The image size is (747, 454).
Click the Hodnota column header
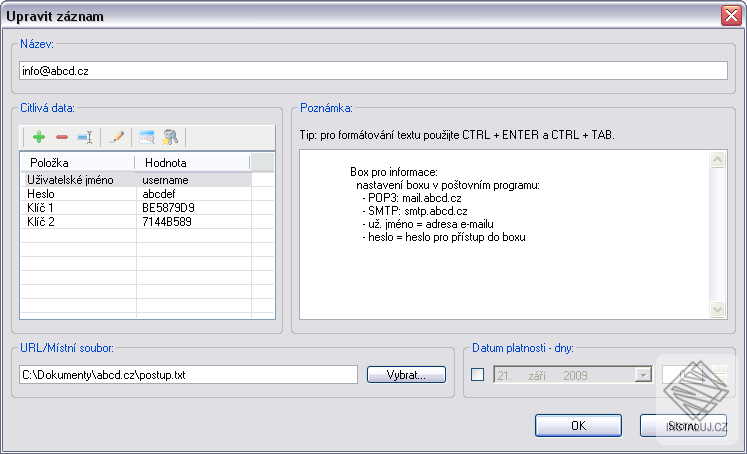(192, 162)
